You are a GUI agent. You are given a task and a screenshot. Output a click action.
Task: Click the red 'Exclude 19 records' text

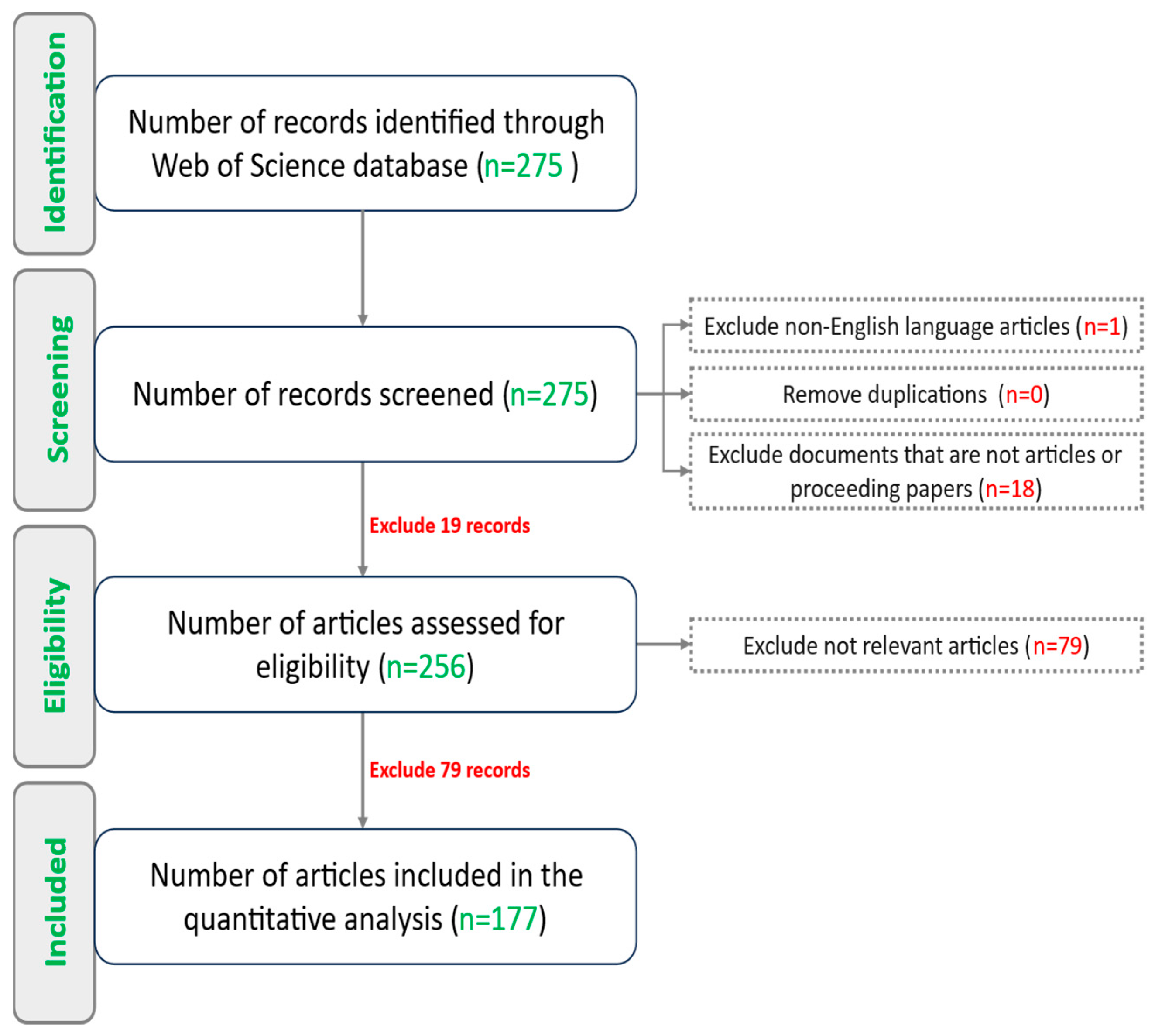point(450,525)
